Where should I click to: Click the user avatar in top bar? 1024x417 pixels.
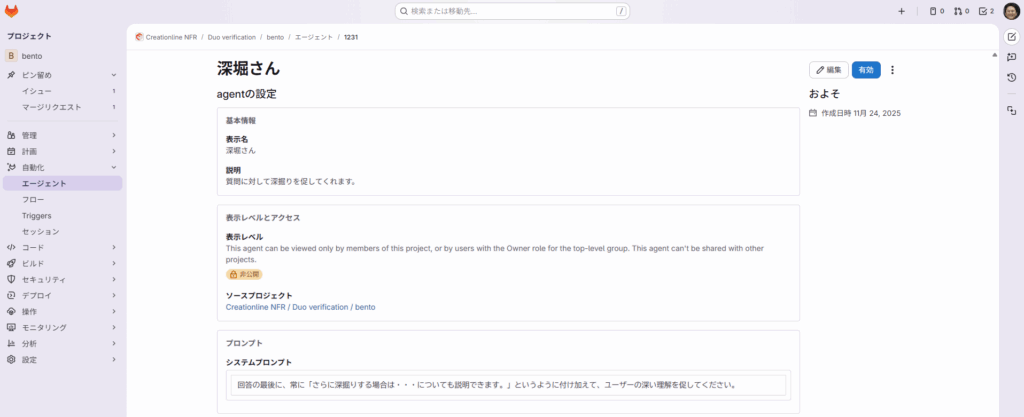pyautogui.click(x=1011, y=12)
